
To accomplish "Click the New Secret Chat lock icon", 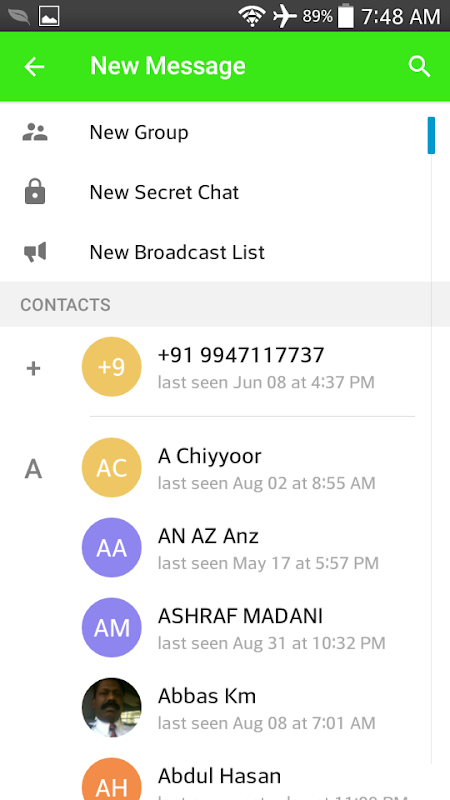I will click(35, 192).
